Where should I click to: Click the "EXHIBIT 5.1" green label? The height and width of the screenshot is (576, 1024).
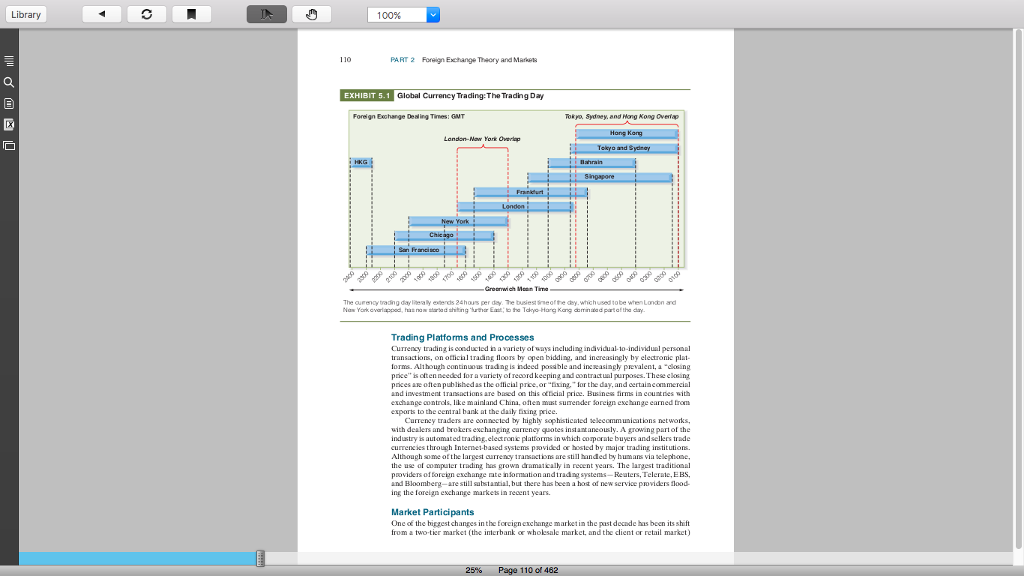tap(366, 95)
